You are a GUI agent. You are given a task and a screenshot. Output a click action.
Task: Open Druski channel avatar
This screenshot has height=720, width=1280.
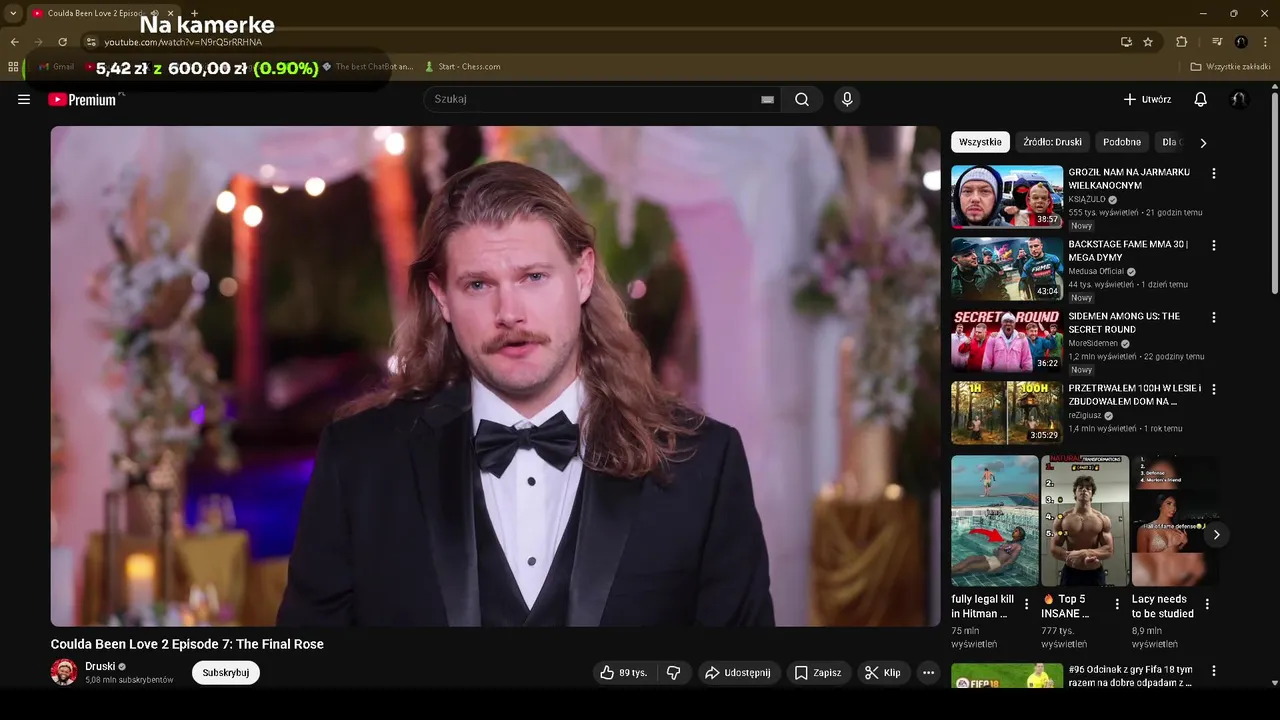(64, 672)
